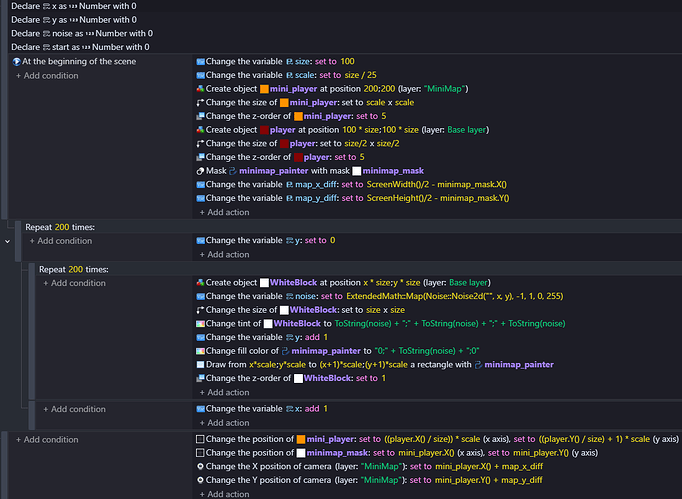Click fill color icon for minimap_painter action

click(x=201, y=351)
